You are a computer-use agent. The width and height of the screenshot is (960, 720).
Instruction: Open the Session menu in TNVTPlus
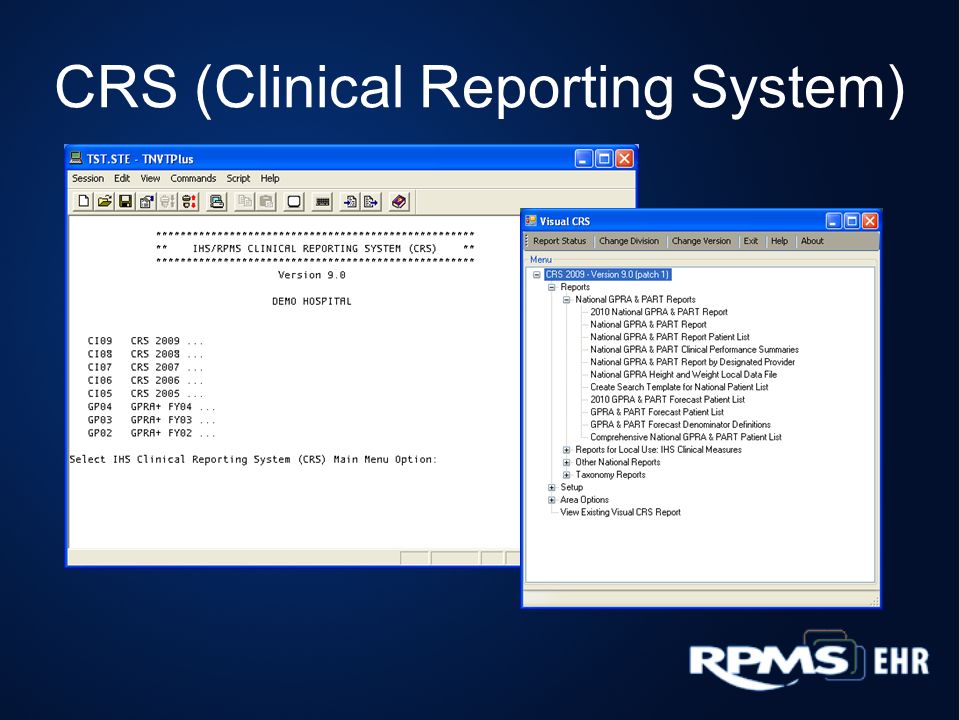(x=88, y=178)
